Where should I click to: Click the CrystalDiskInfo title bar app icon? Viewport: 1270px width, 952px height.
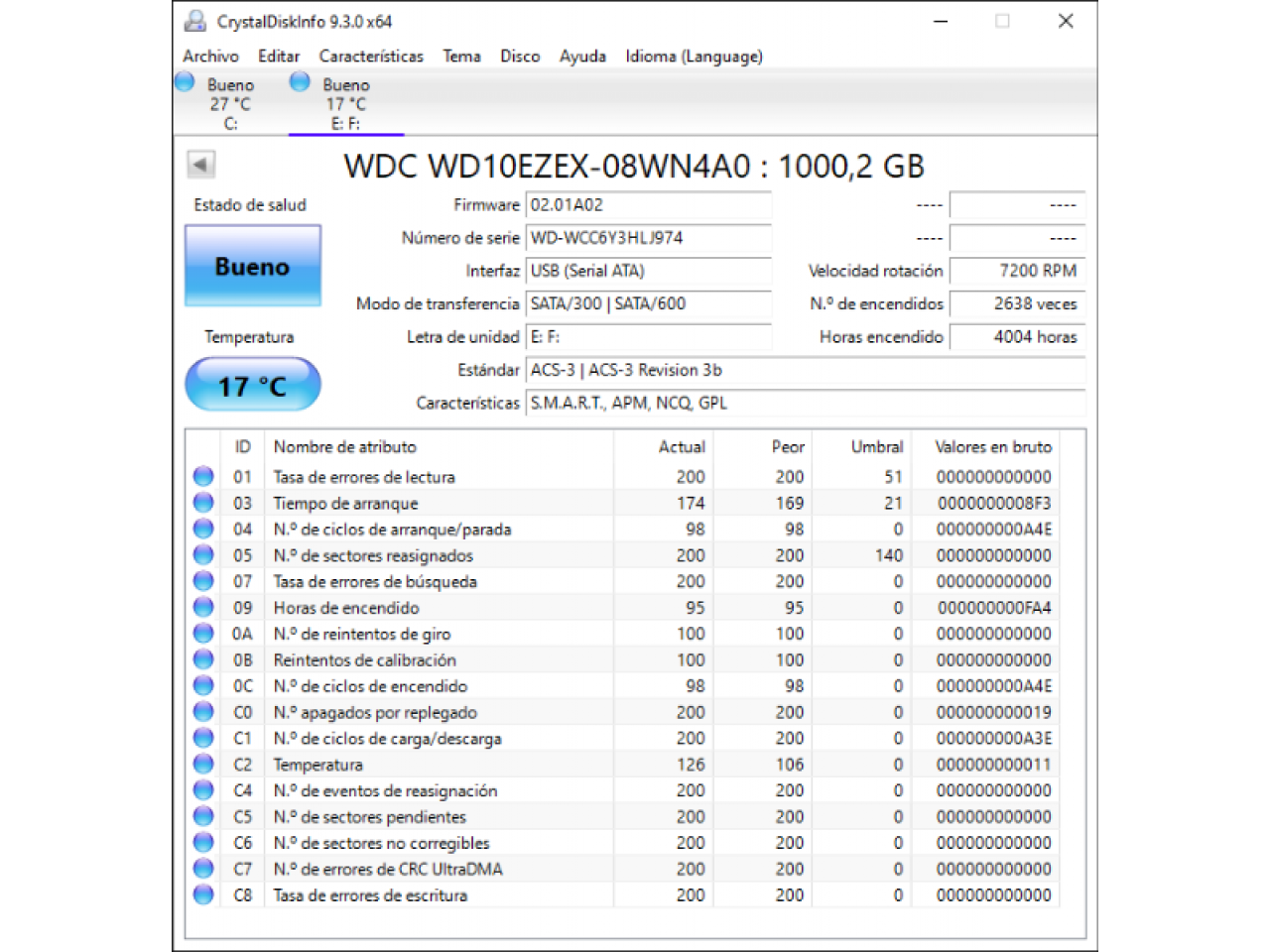coord(195,21)
